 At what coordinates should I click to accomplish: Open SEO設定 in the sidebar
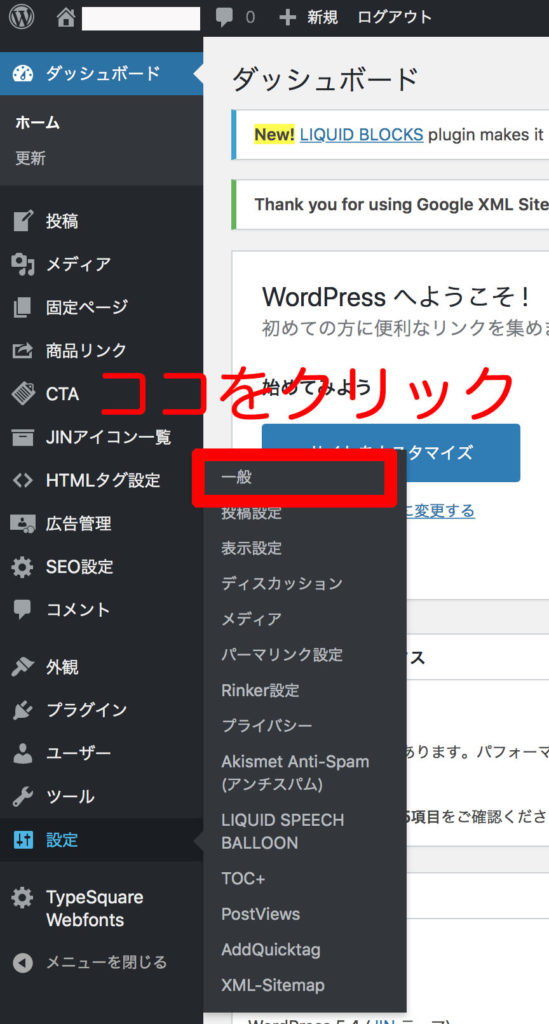[x=80, y=567]
